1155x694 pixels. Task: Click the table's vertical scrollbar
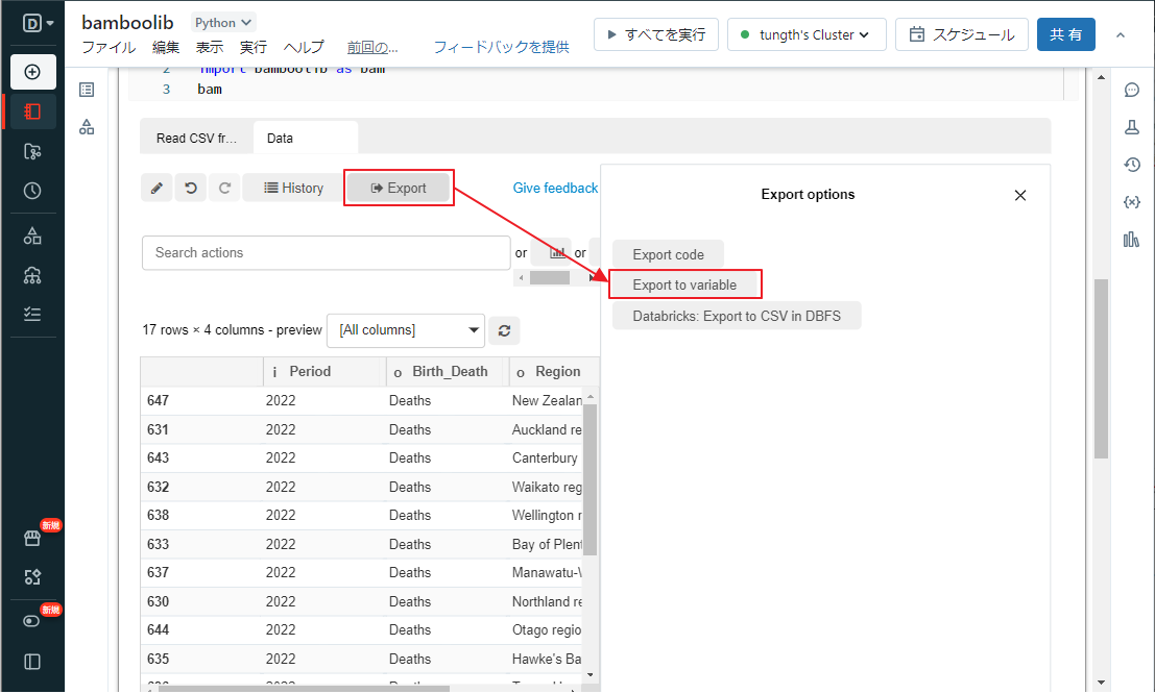point(590,480)
